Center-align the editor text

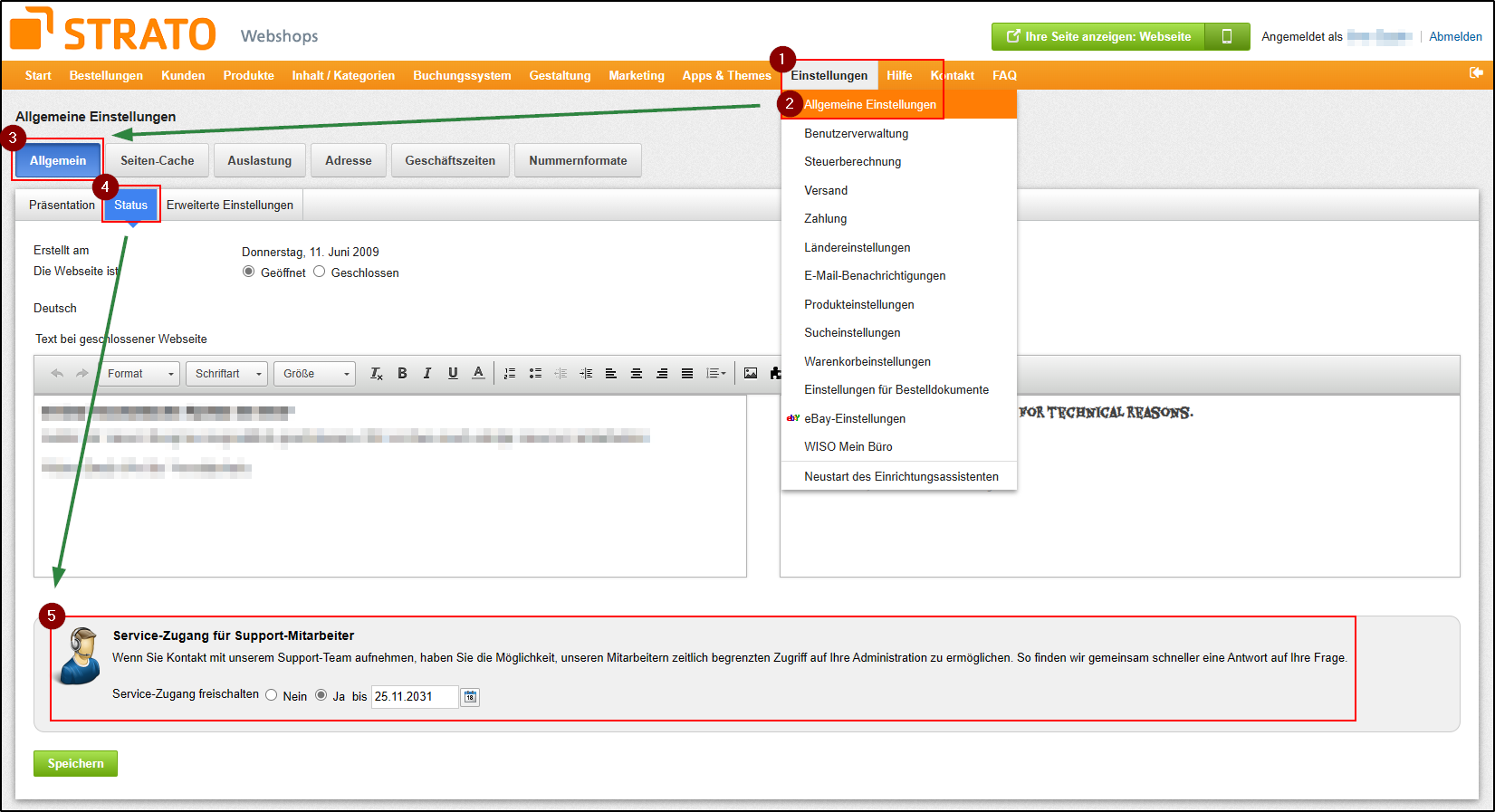(637, 373)
